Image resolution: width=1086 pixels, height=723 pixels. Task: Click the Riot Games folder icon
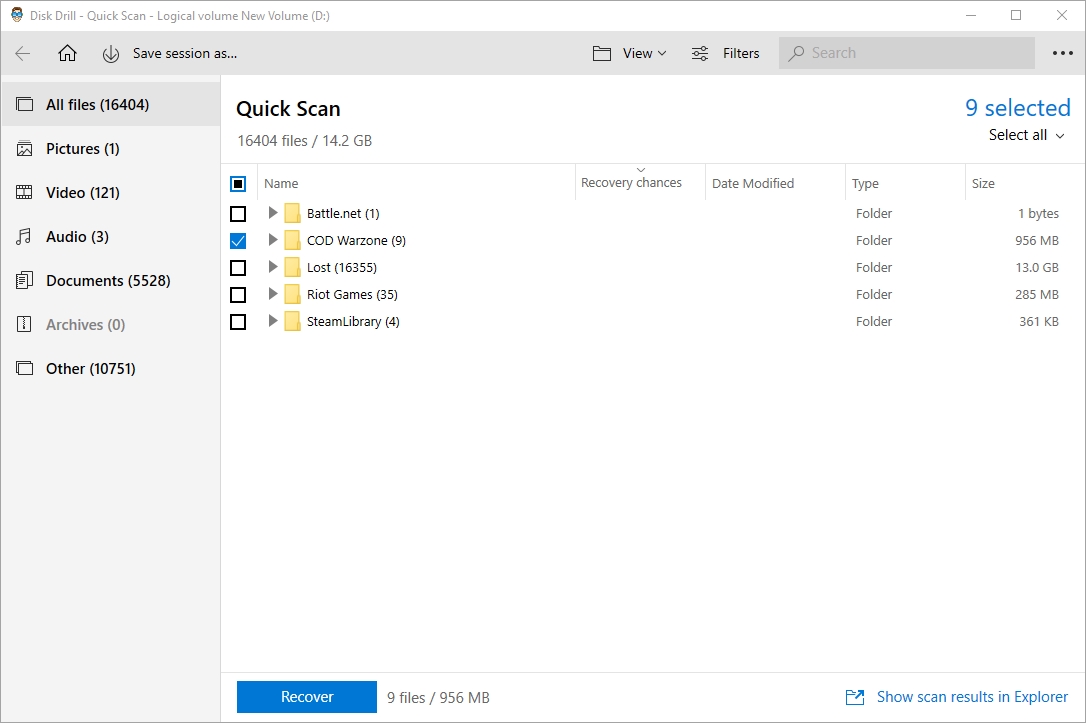coord(292,294)
